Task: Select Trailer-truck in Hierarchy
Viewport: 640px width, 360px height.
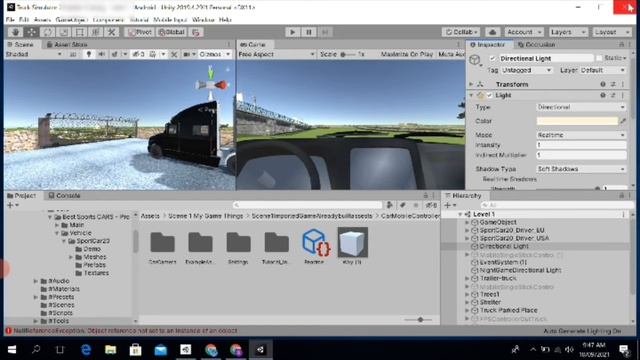Action: coord(498,278)
